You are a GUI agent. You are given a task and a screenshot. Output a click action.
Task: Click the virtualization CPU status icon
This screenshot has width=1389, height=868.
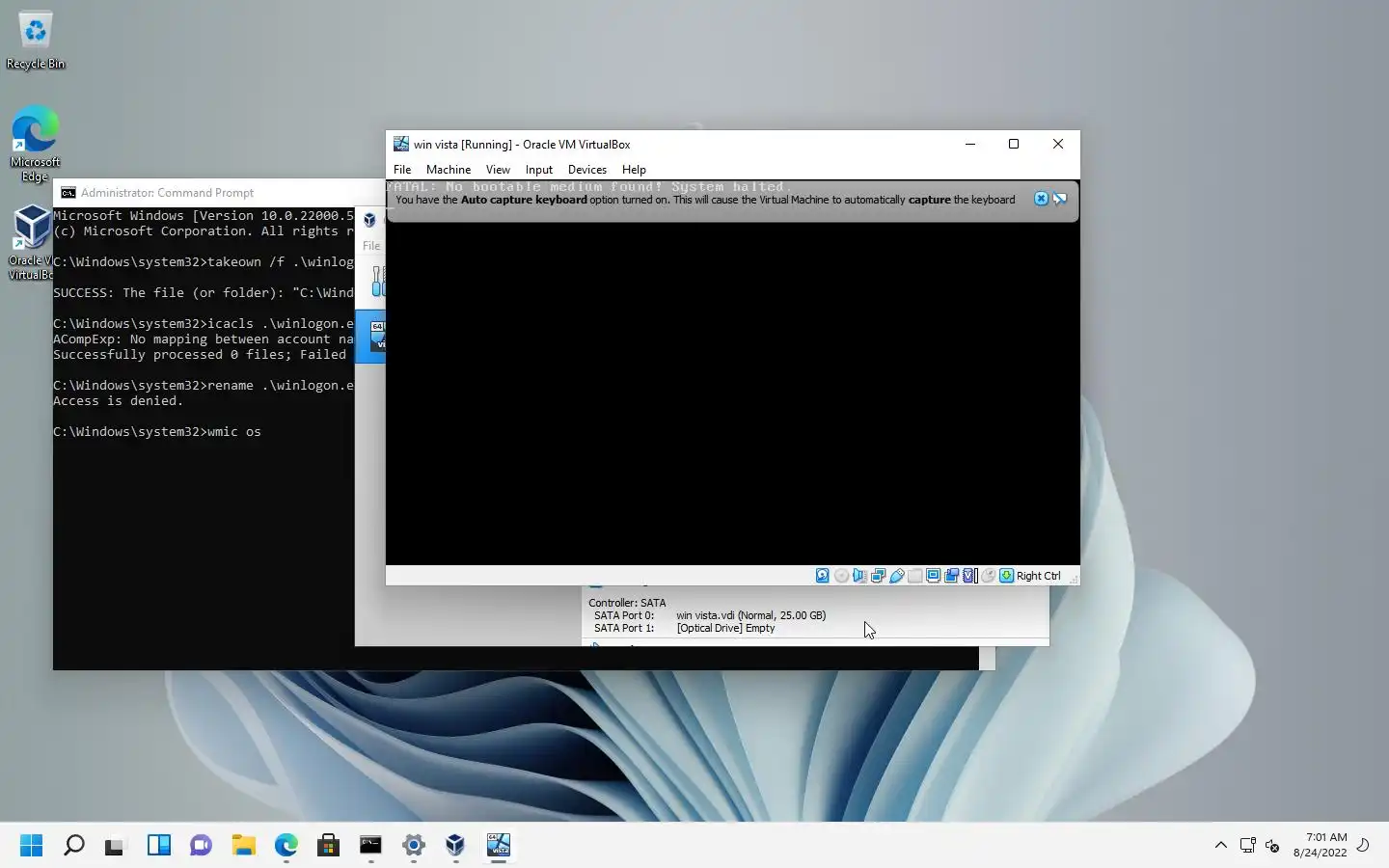969,576
